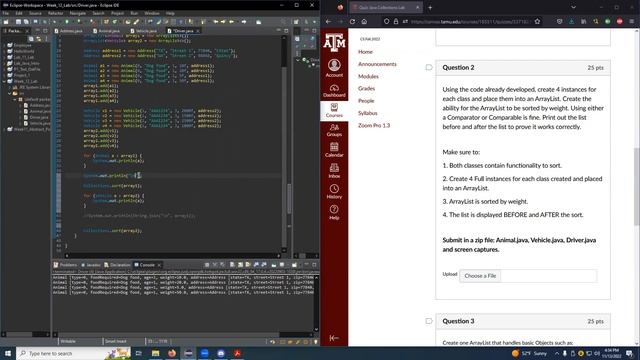Click the Firefox home button
The width and height of the screenshot is (640, 360).
(x=364, y=22)
